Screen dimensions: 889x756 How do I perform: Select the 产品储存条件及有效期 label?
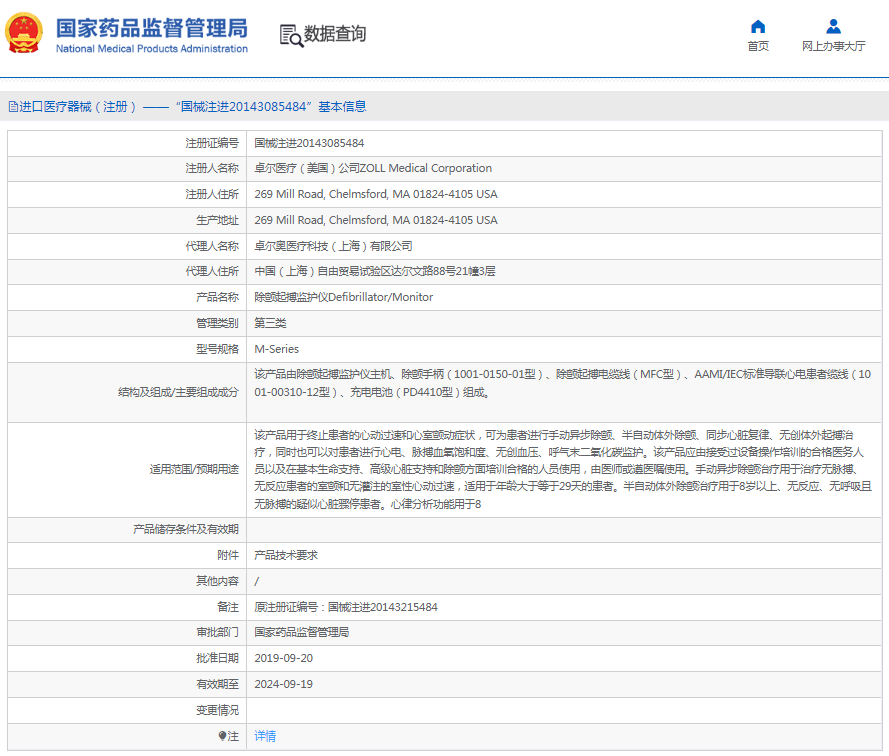[x=186, y=530]
